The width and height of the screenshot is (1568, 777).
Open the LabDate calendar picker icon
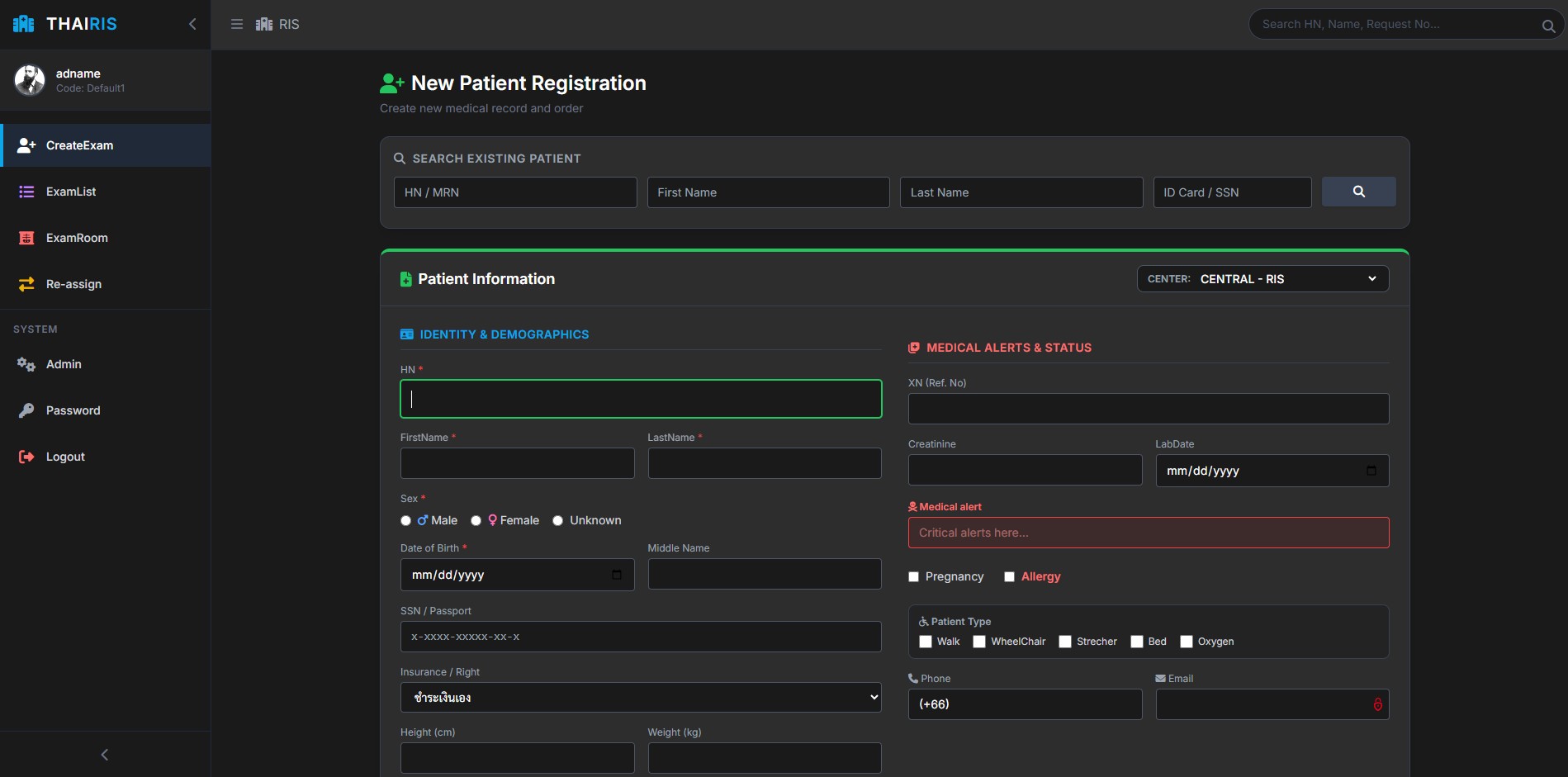pos(1371,471)
